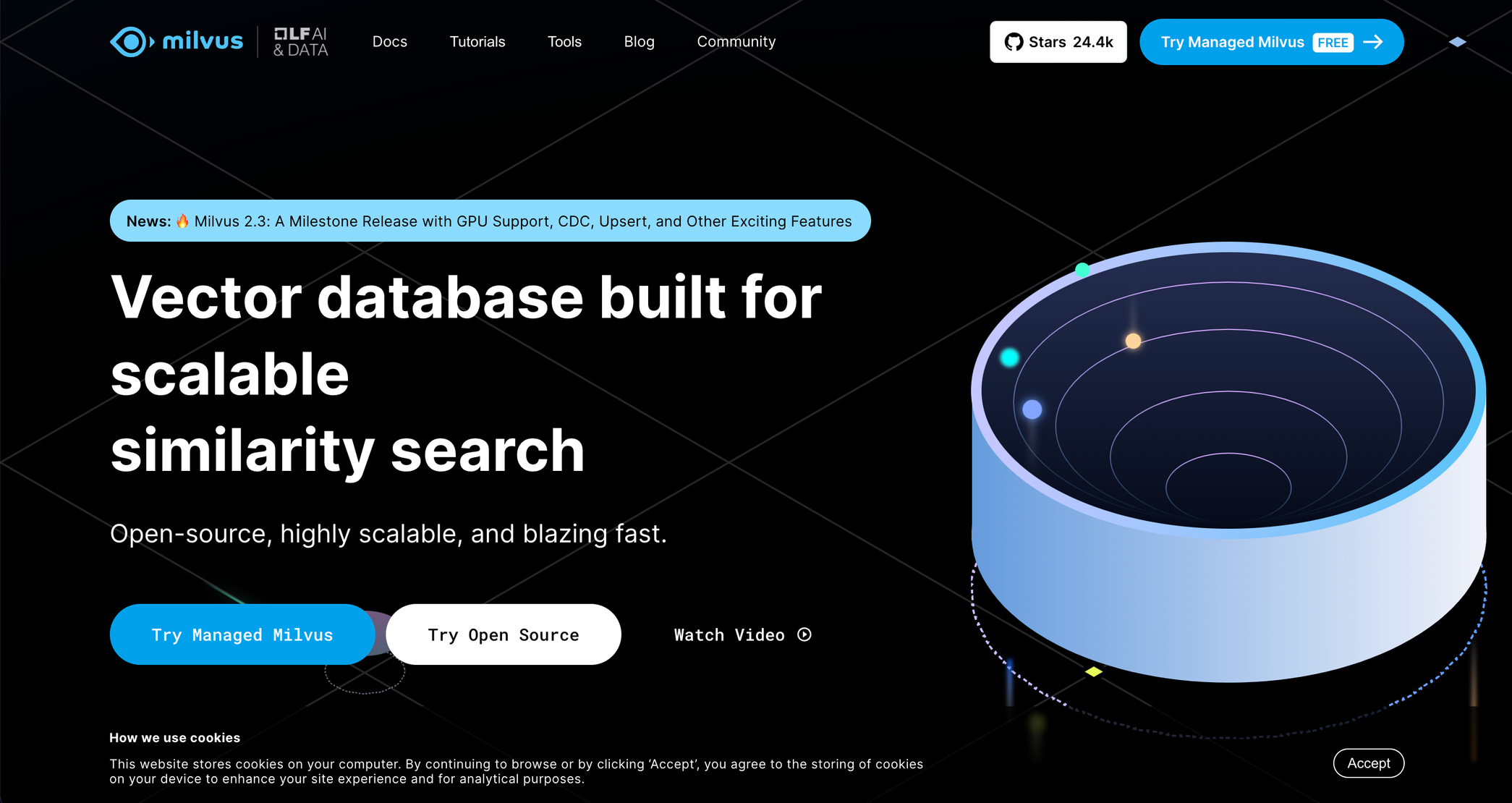Viewport: 1512px width, 803px height.
Task: Open the Tutorials nav item
Action: tap(477, 42)
